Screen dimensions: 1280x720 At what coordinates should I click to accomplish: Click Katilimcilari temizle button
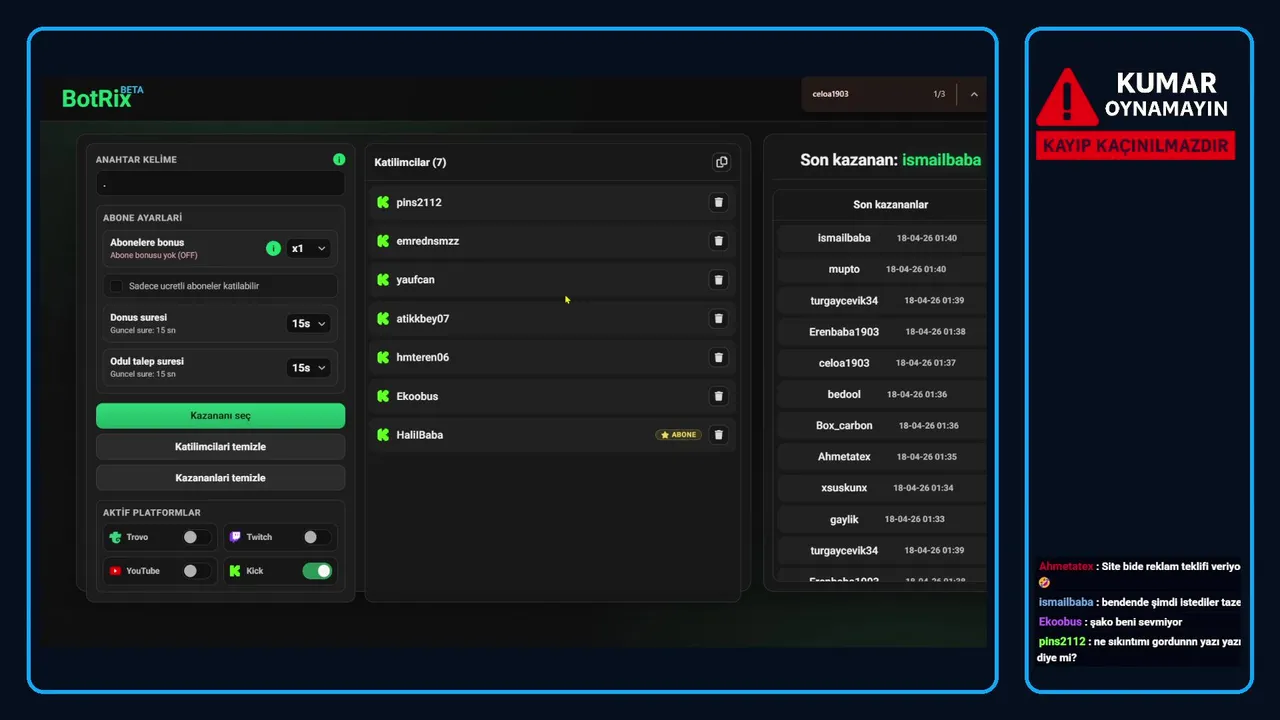[221, 447]
